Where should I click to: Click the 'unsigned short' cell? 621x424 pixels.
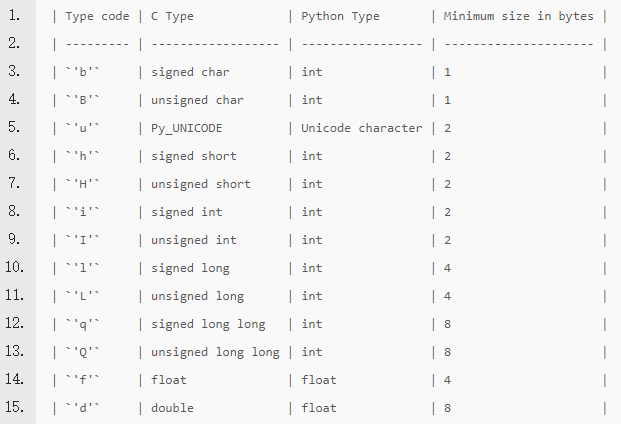pos(201,184)
